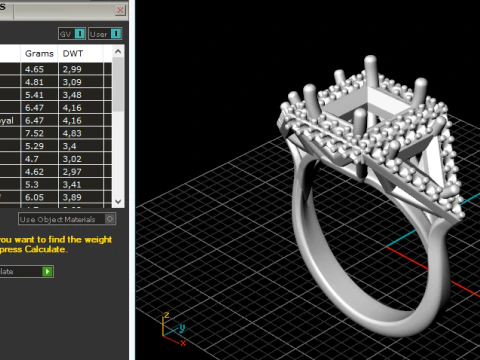Click the Grams column header

point(39,53)
